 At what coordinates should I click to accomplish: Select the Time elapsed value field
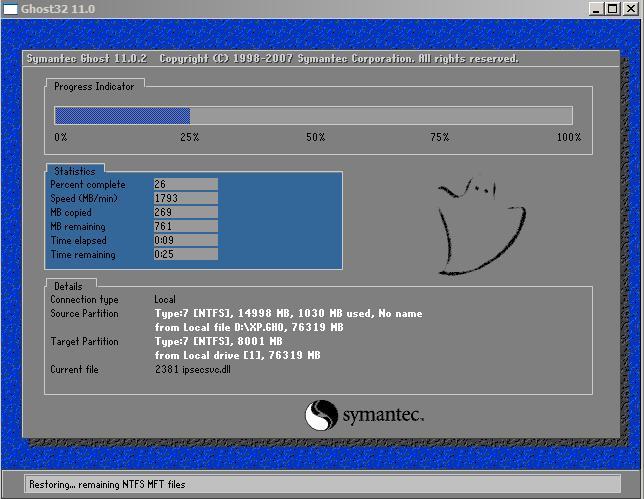coord(185,241)
